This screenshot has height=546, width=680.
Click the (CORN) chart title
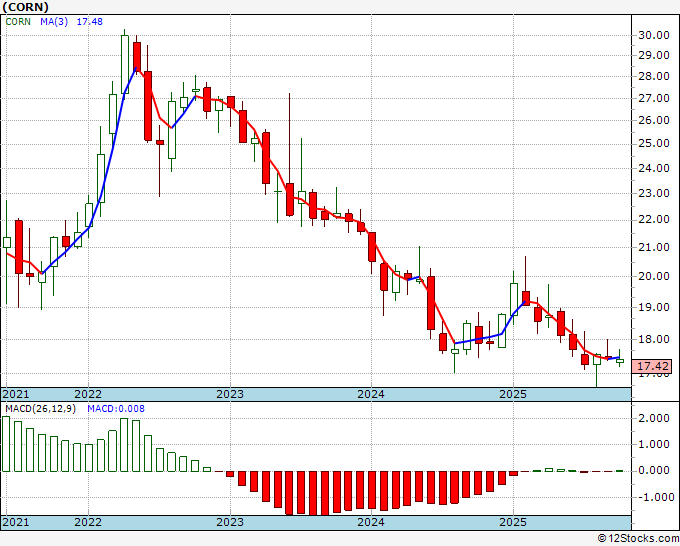tap(32, 8)
